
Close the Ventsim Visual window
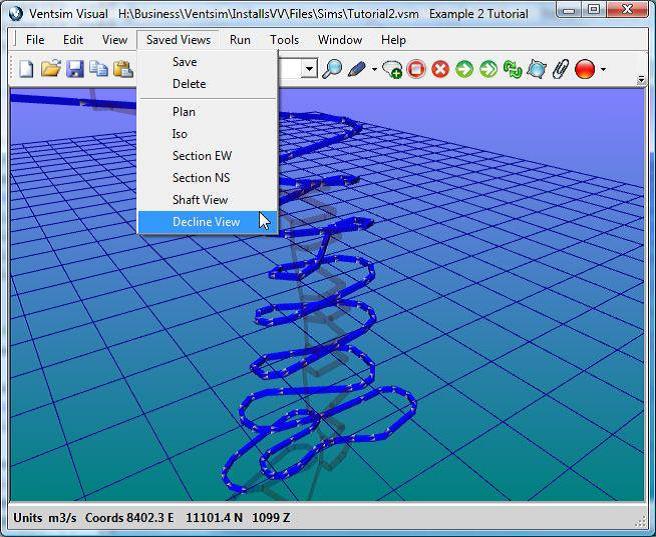627,10
